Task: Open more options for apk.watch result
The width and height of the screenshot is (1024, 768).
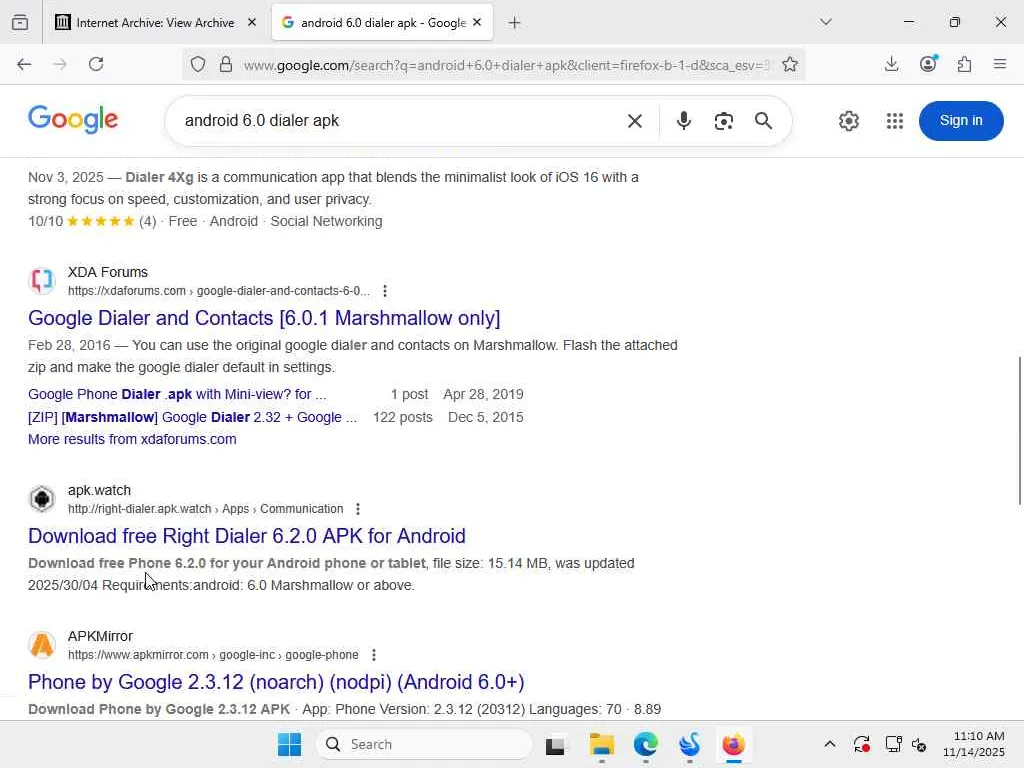Action: pyautogui.click(x=357, y=509)
